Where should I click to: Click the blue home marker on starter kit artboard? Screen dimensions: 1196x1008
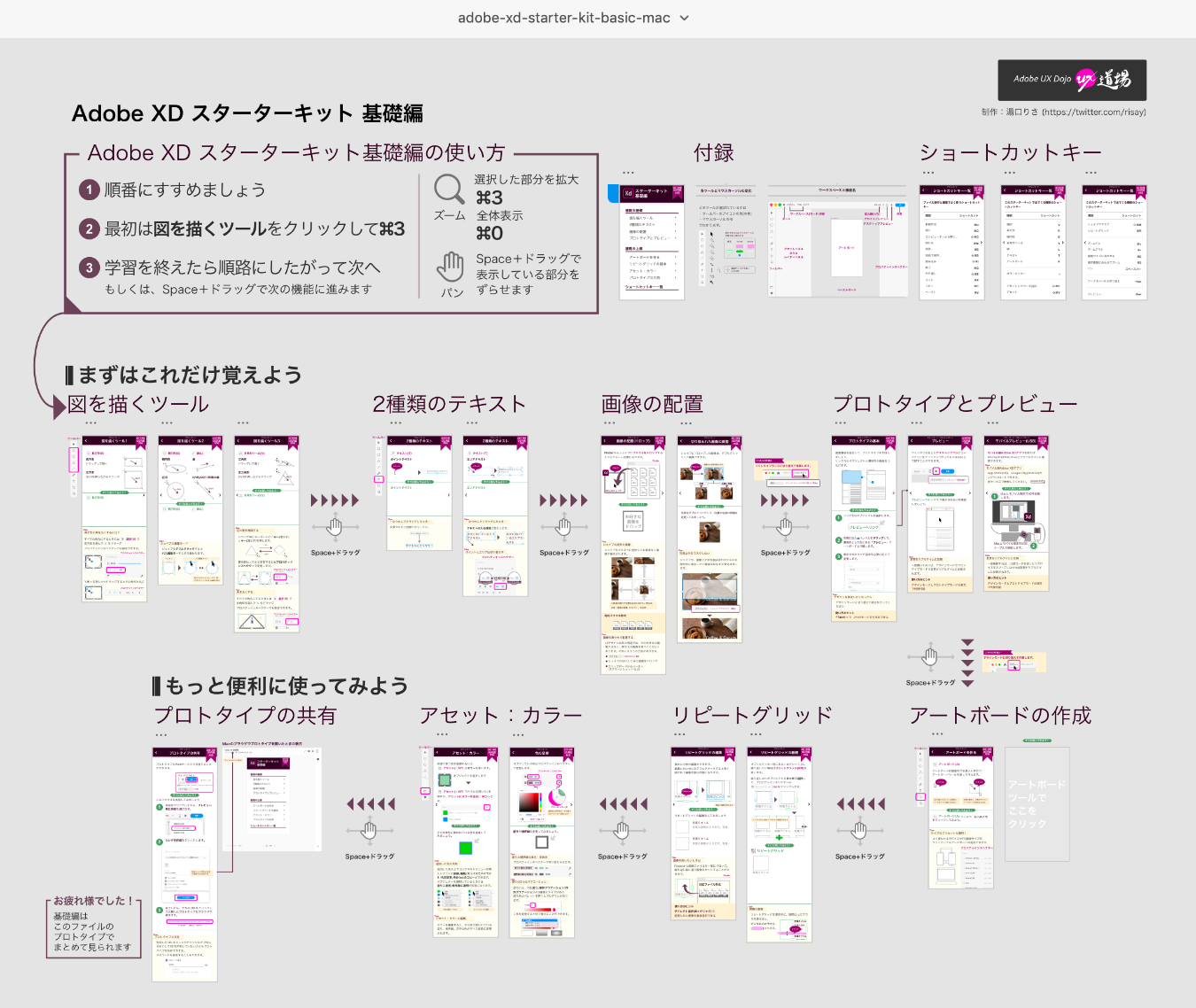pos(612,192)
